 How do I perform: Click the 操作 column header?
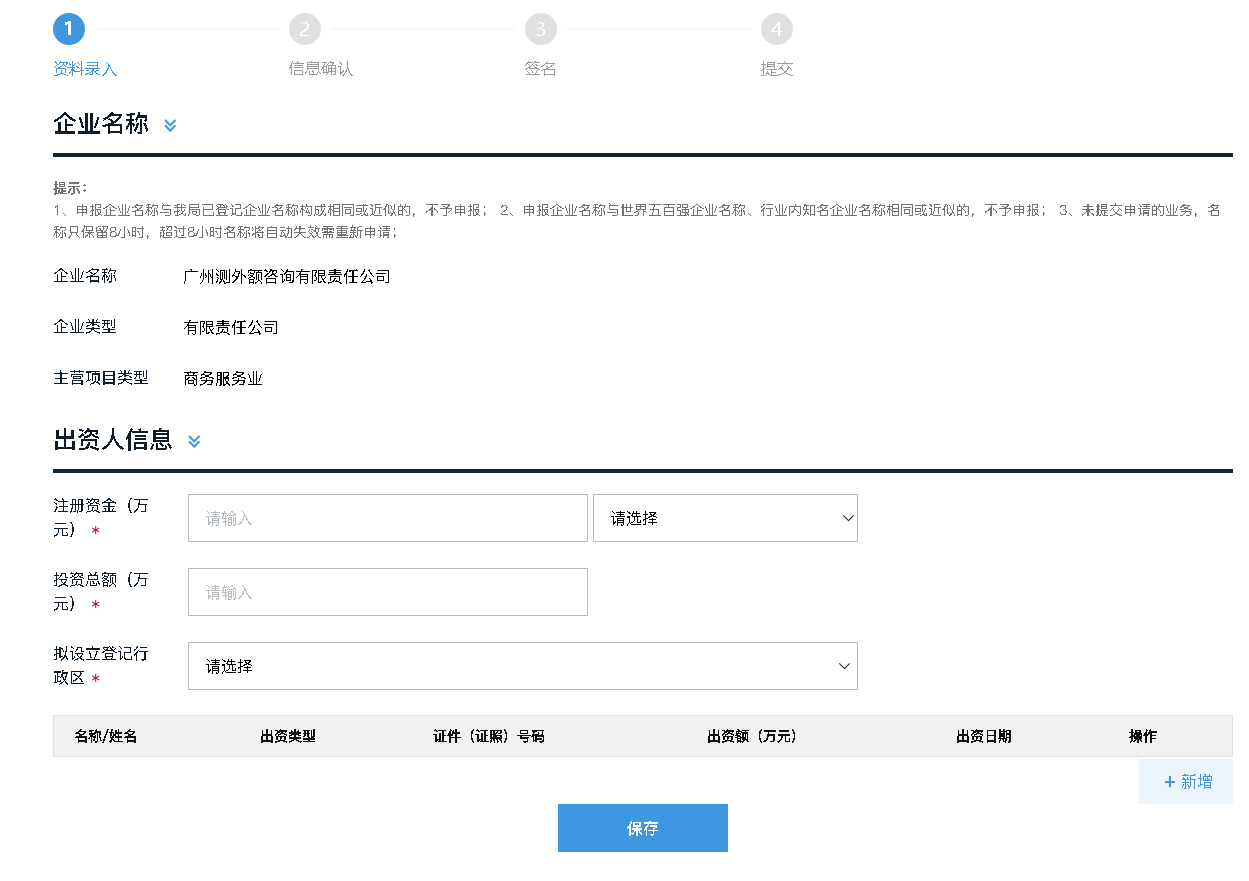(1142, 736)
